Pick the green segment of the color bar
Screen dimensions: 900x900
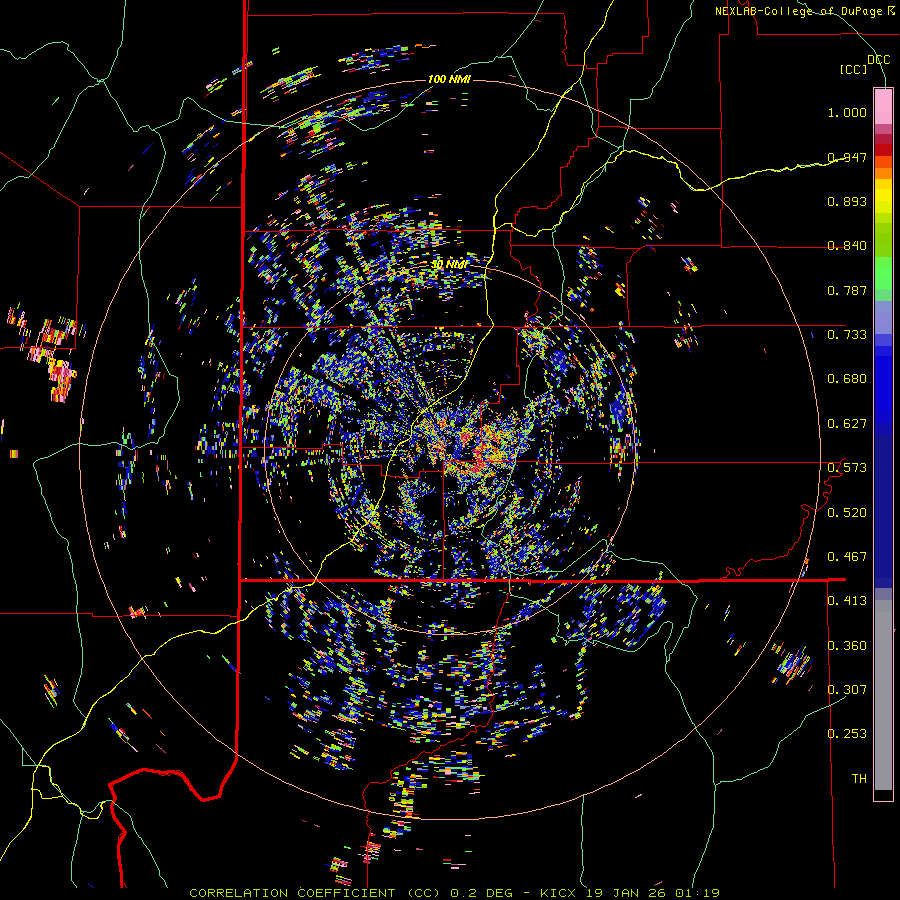coord(883,273)
